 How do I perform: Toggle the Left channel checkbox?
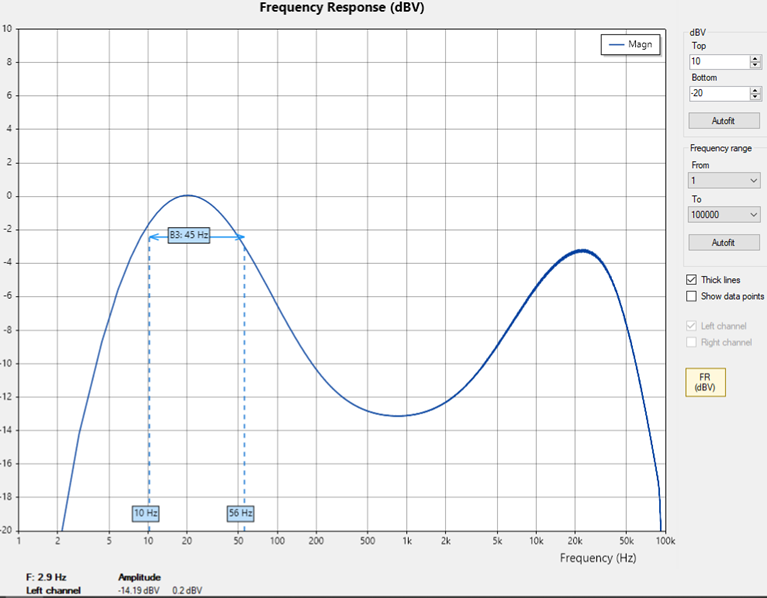pos(691,326)
